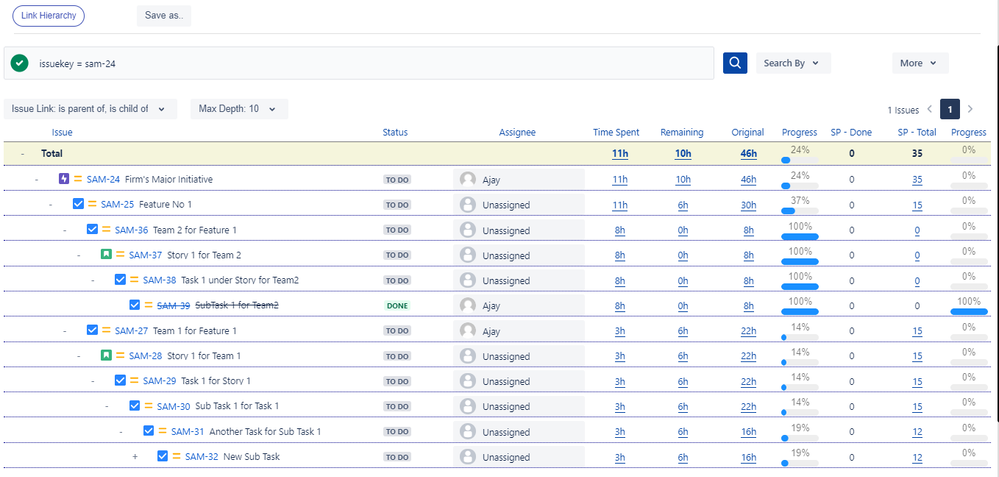Click the JQL query input field
999x477 pixels.
359,63
